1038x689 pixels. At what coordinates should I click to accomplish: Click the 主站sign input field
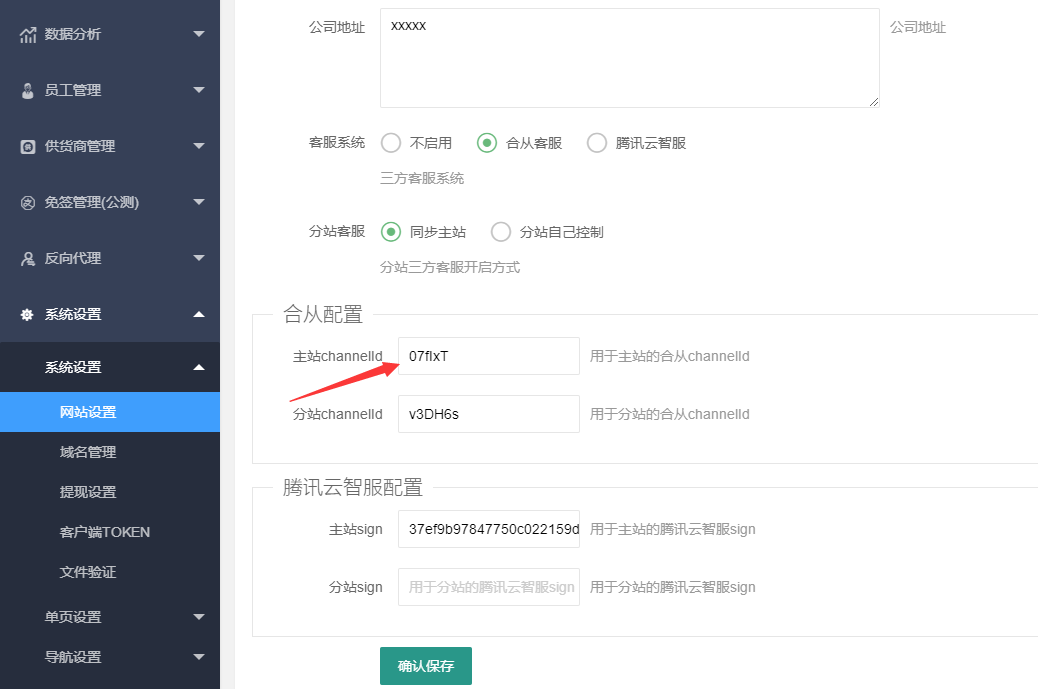[x=489, y=529]
